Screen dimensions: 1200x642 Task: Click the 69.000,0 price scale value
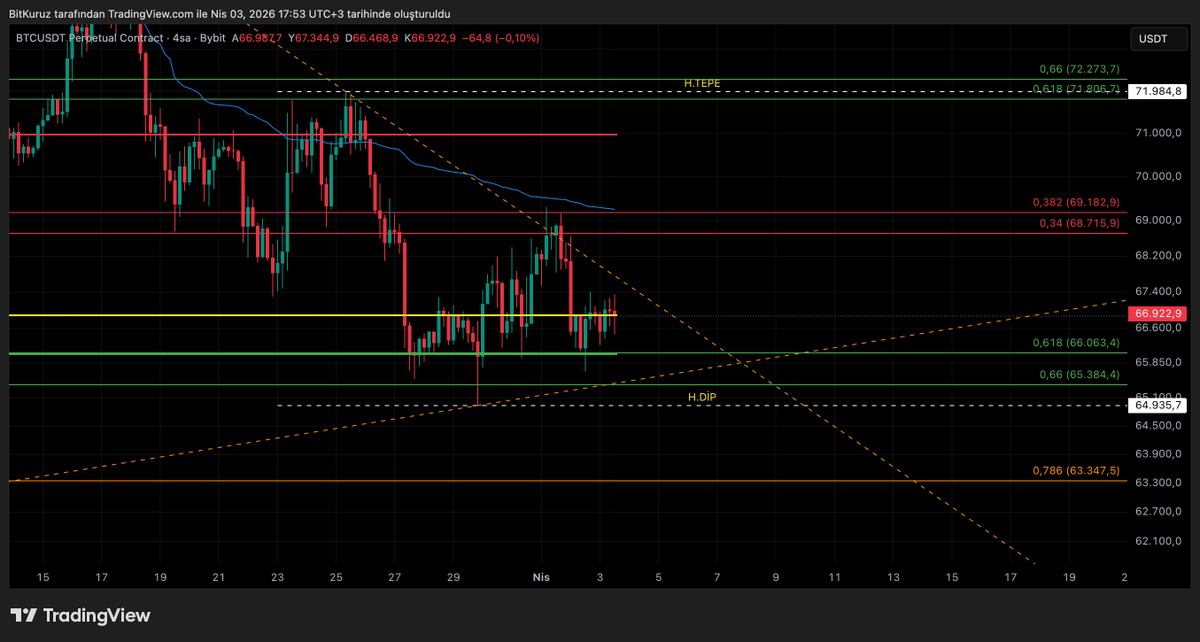(1157, 220)
